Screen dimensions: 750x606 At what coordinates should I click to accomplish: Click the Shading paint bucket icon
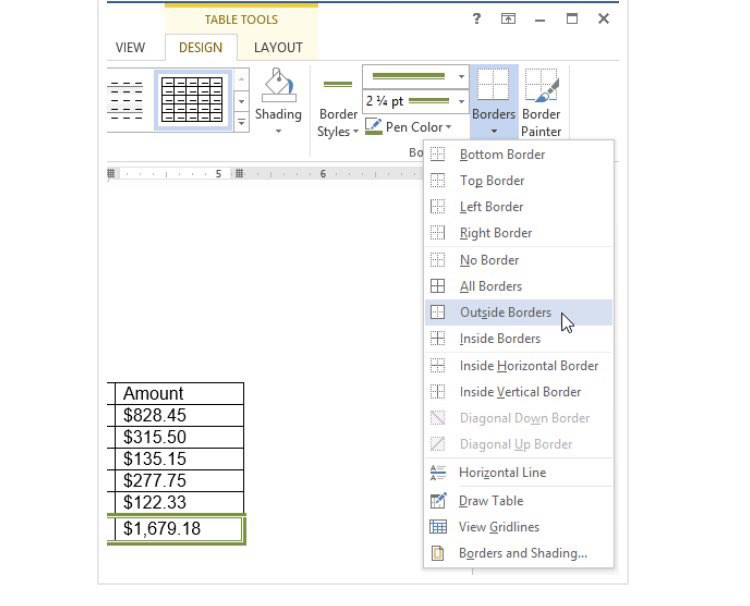(278, 87)
